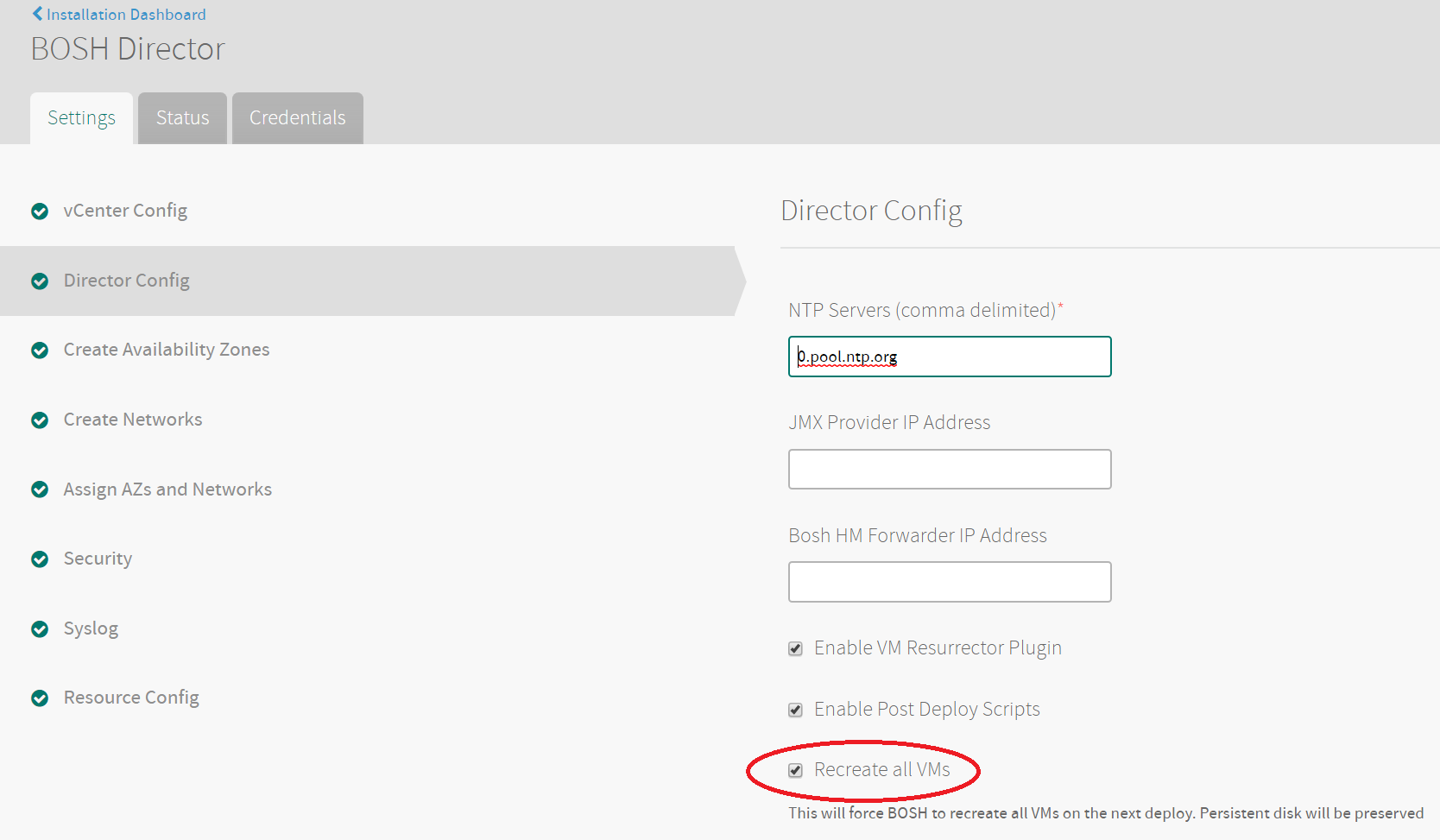Click the BOSH Director page title
This screenshot has width=1440, height=840.
point(128,49)
